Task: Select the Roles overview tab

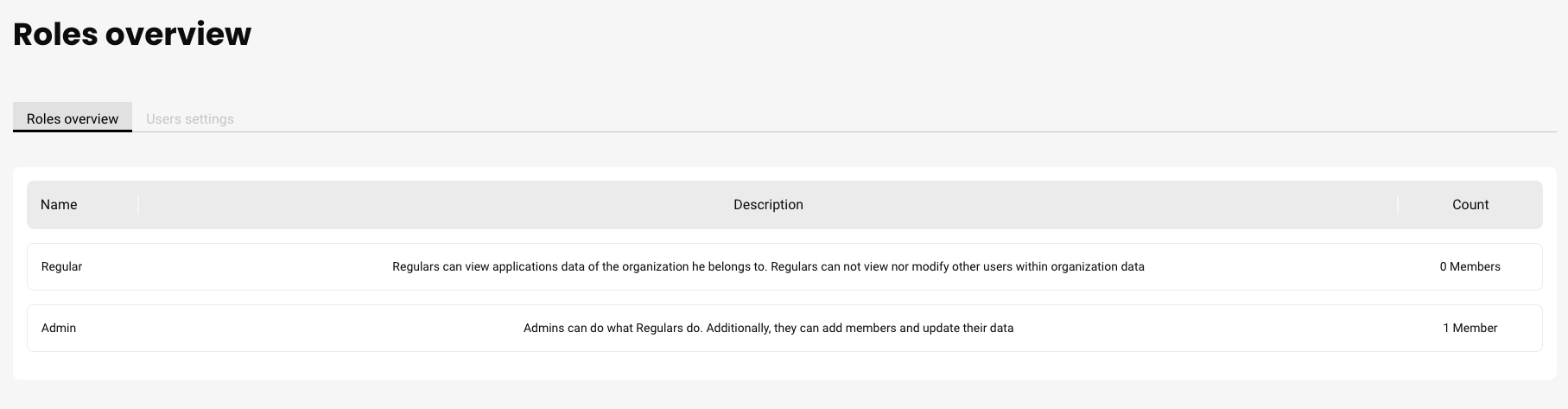Action: [73, 118]
